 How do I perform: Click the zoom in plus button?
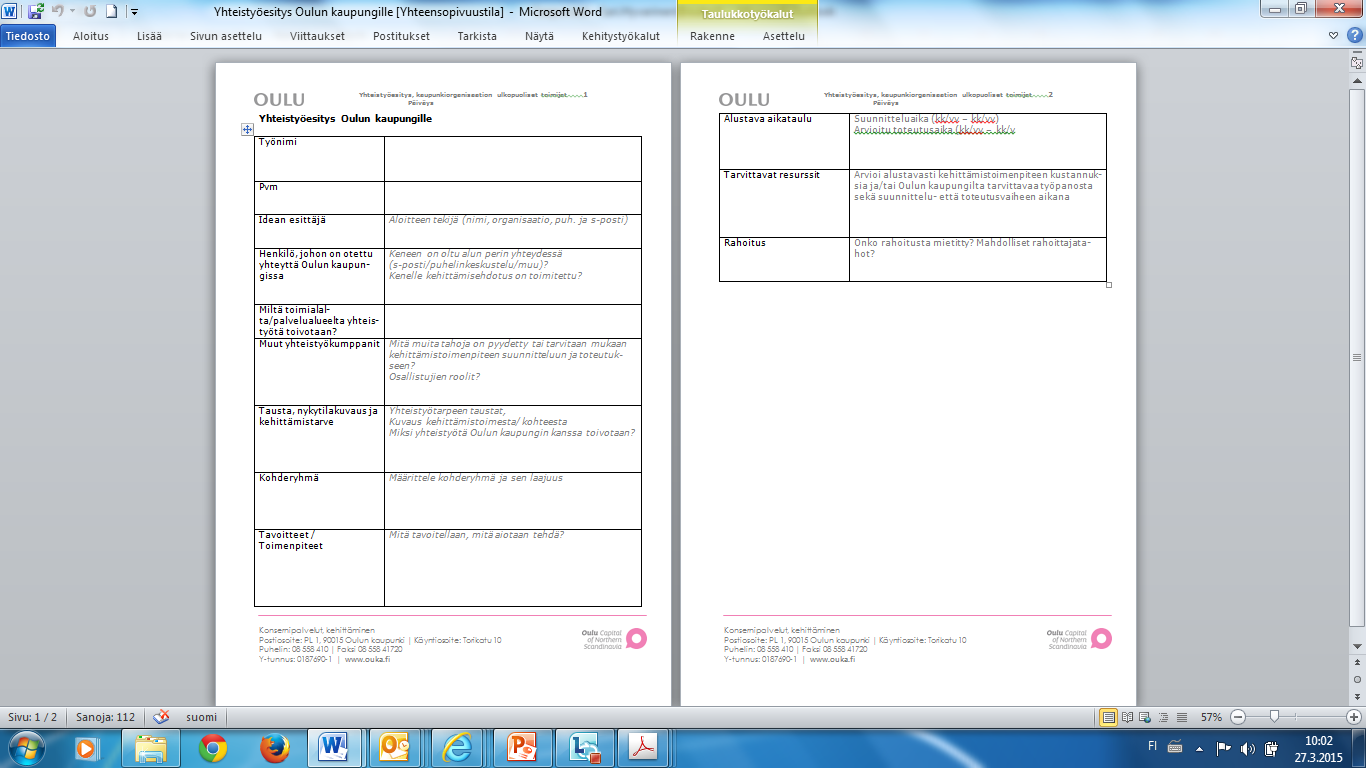[x=1354, y=717]
